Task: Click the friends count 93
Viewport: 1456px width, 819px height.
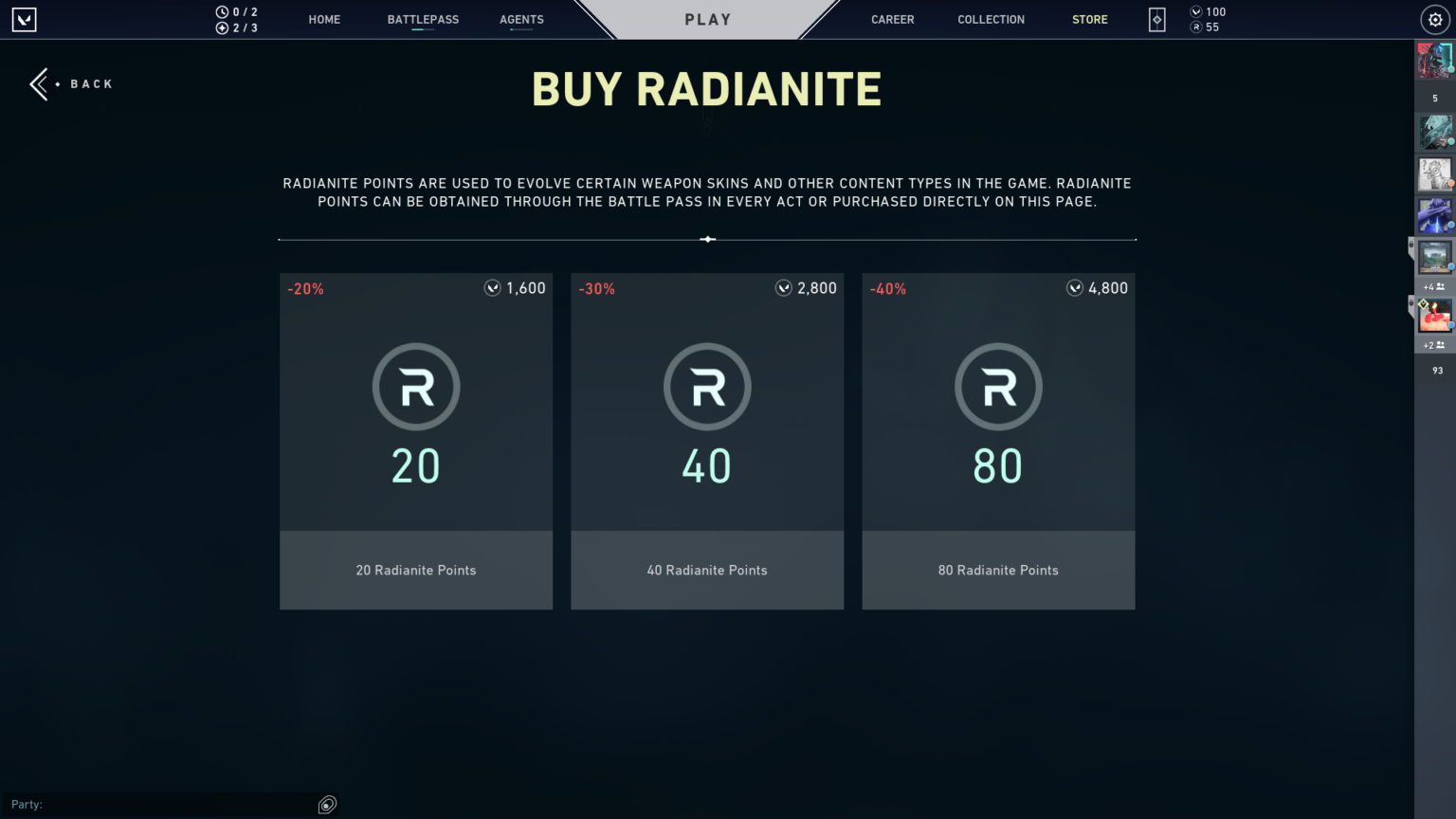Action: [x=1438, y=371]
